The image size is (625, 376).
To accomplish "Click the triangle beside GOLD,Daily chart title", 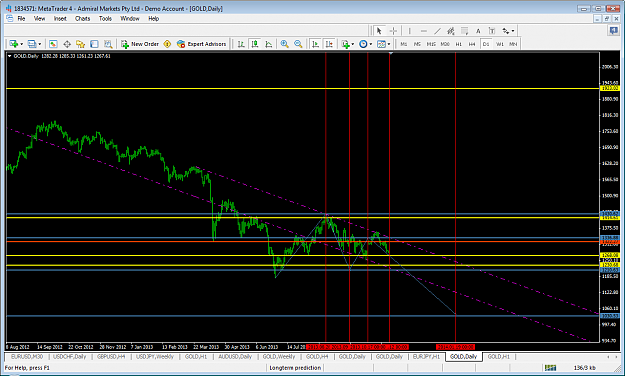I will pos(10,56).
